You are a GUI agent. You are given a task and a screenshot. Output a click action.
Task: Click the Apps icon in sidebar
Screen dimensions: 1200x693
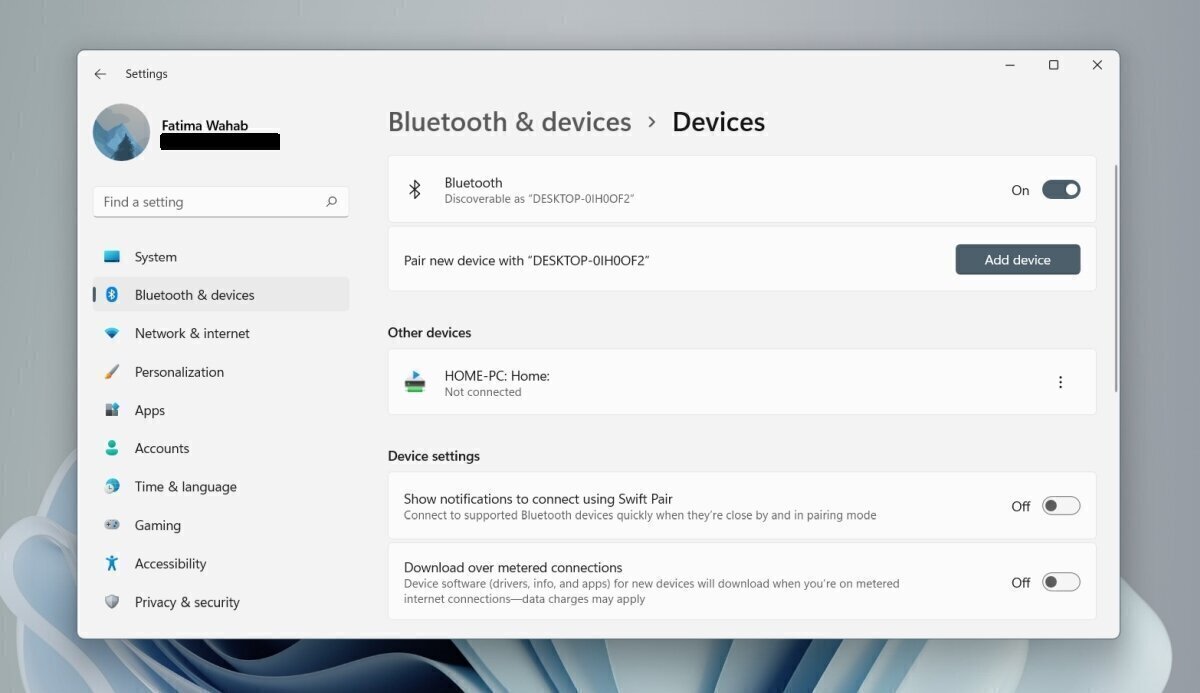[112, 410]
